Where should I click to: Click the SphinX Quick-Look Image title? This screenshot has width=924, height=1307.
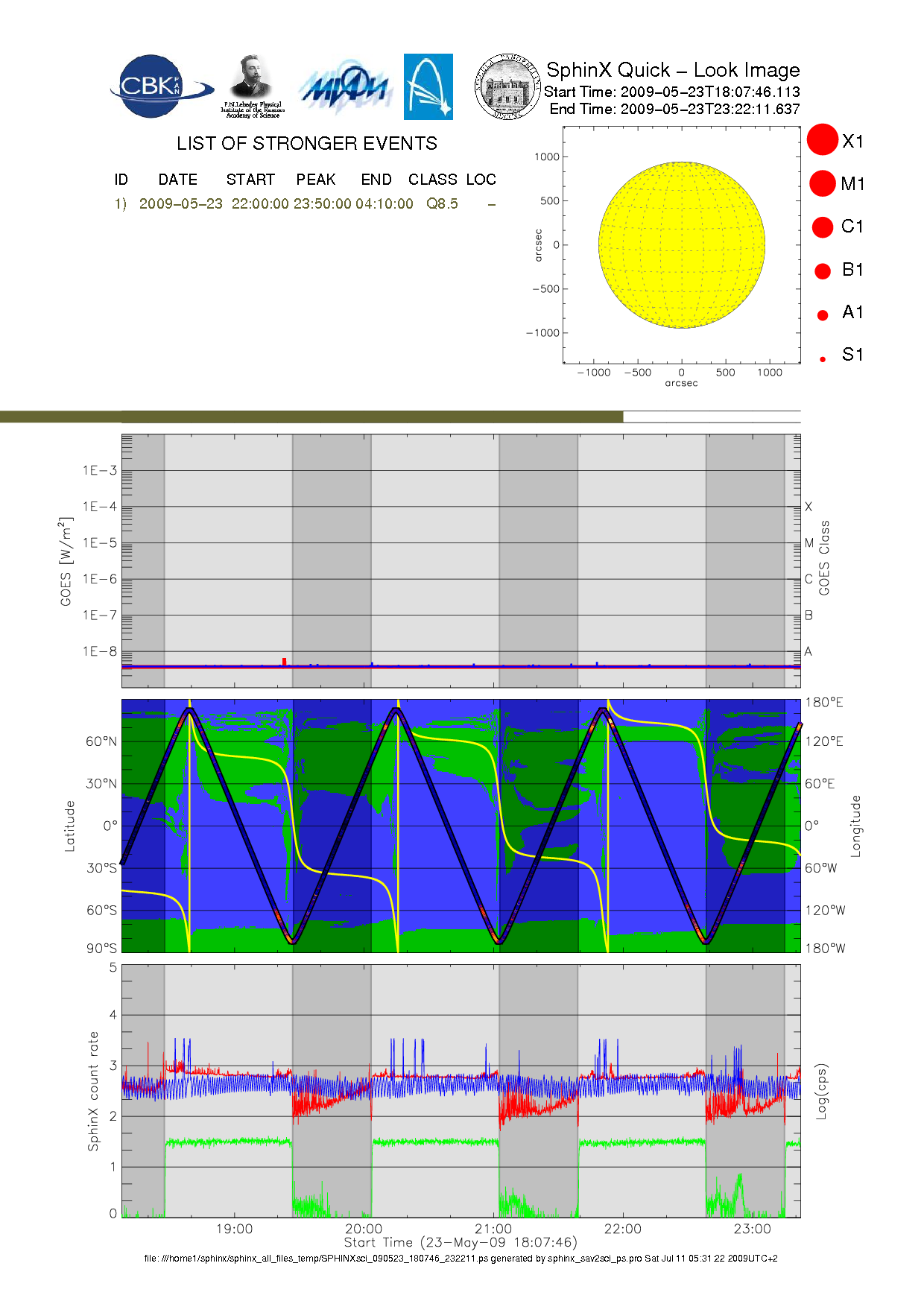click(673, 70)
